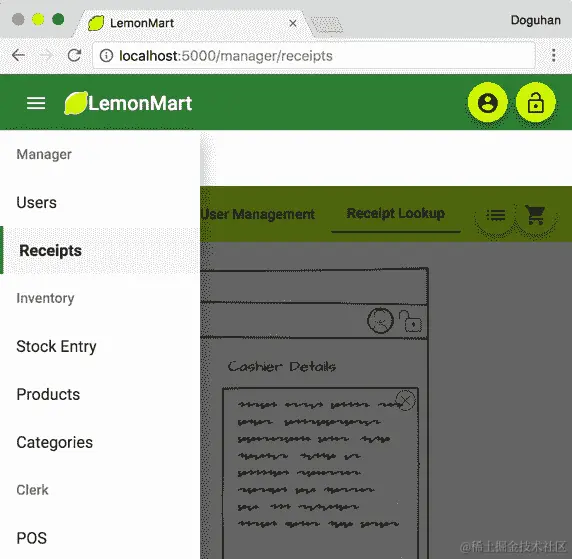Switch to the User Management tab
572x559 pixels.
(x=258, y=214)
